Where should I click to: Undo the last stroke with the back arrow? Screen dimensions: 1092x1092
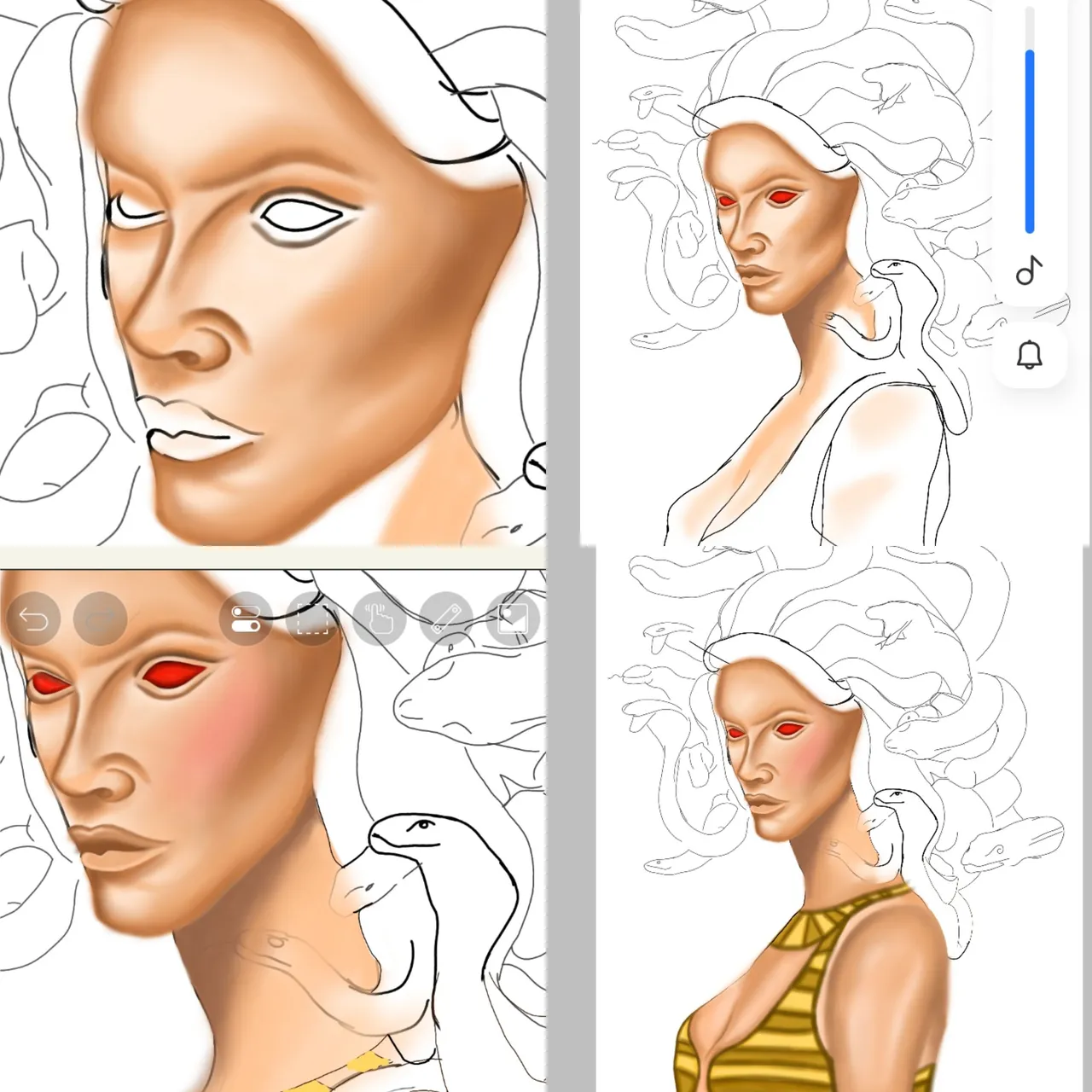coord(33,619)
